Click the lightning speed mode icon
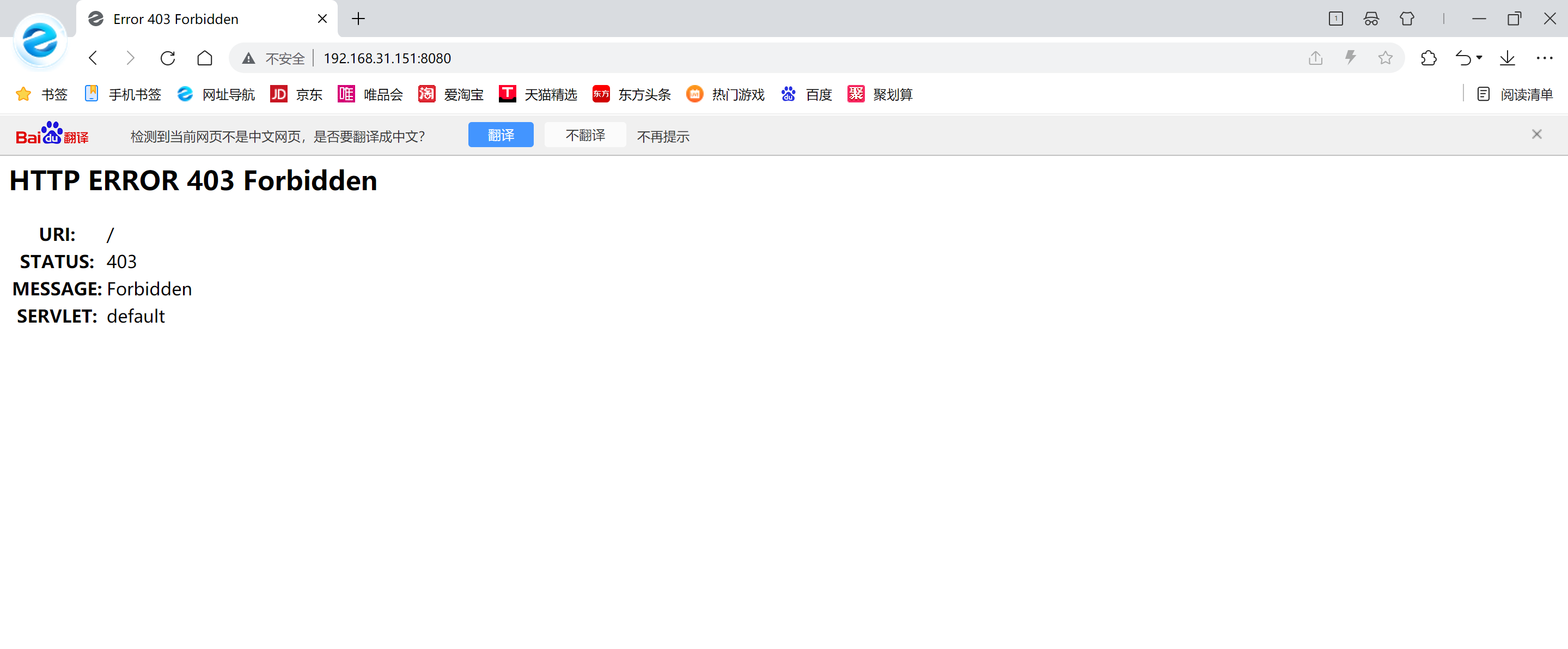The height and width of the screenshot is (649, 1568). (x=1350, y=58)
